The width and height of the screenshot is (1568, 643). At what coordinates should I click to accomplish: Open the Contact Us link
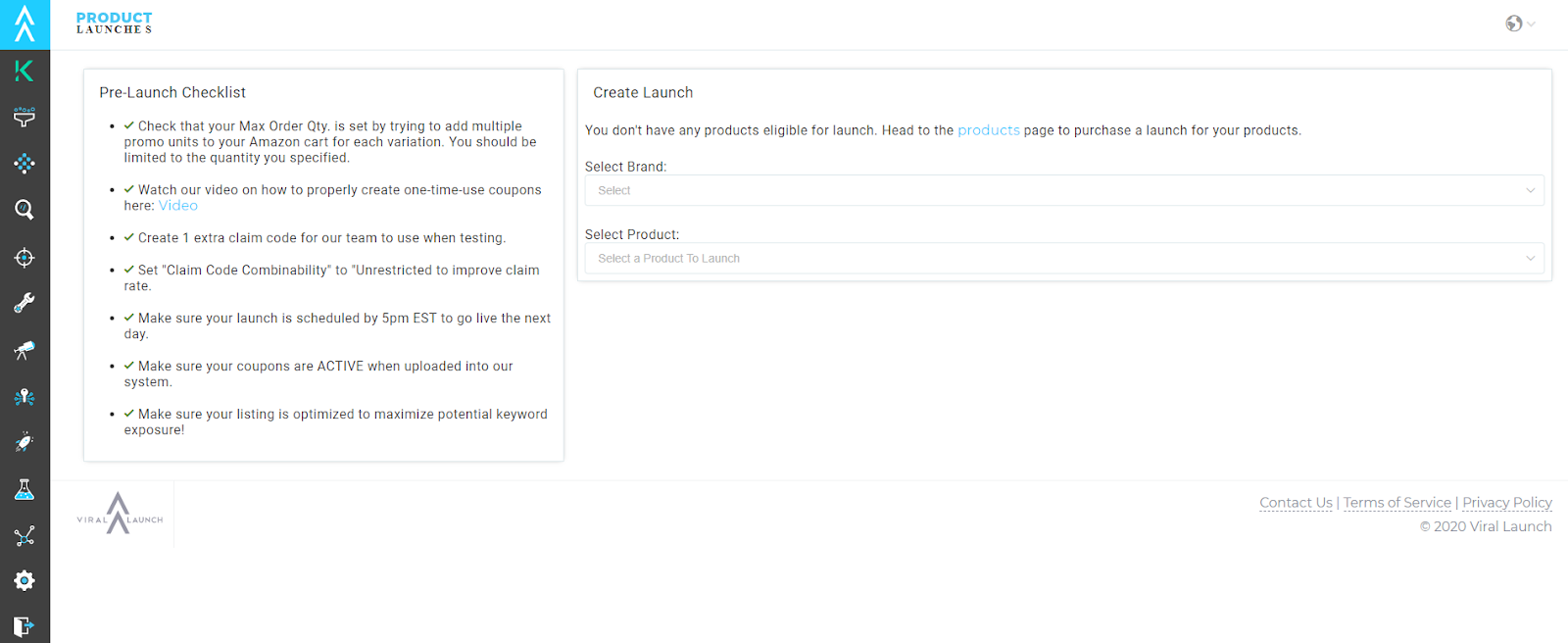[1296, 503]
